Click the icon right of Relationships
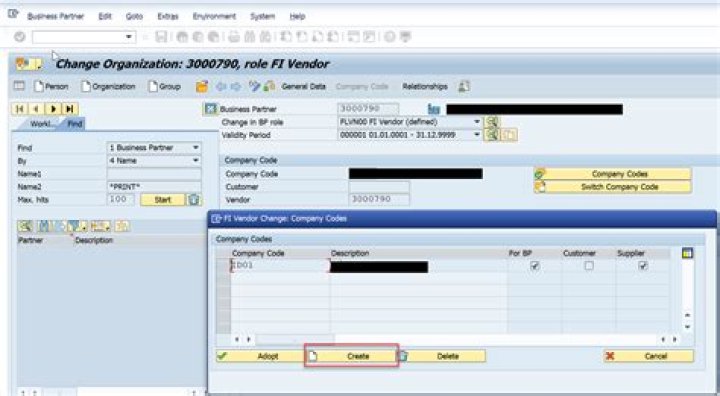720x396 pixels. (464, 86)
